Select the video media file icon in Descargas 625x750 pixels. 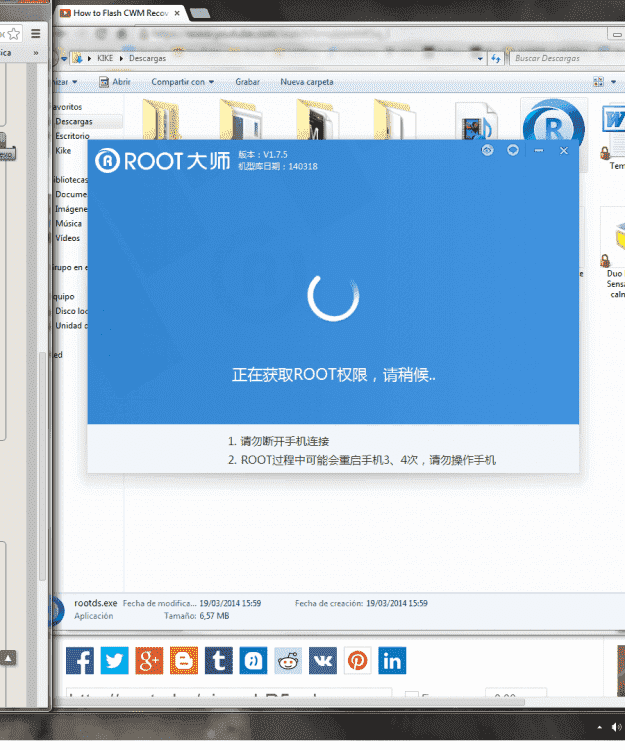[477, 122]
